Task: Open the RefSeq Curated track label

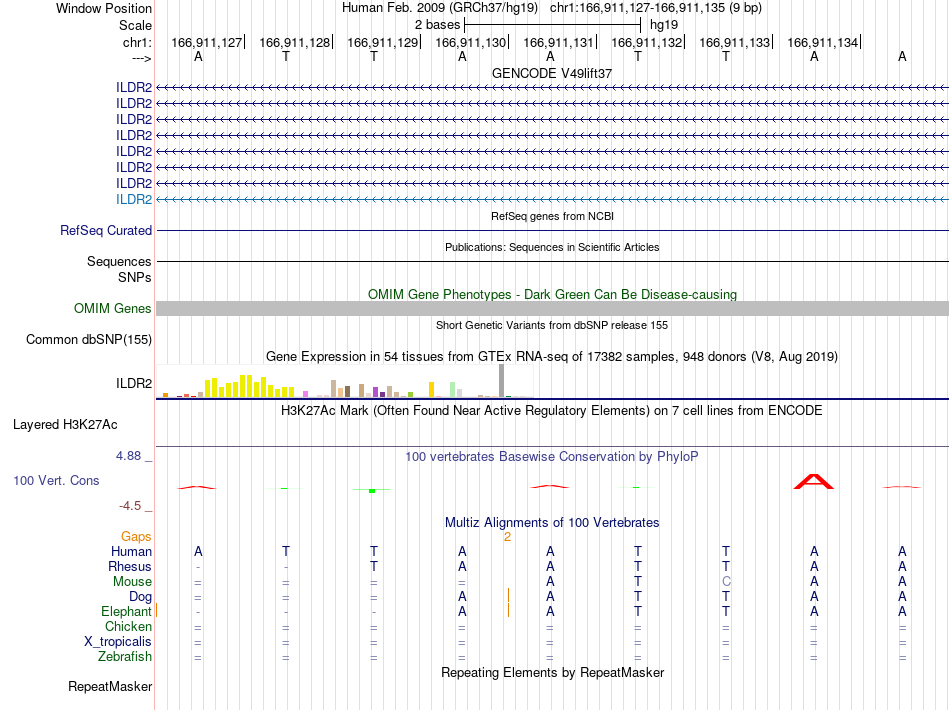Action: coord(106,231)
